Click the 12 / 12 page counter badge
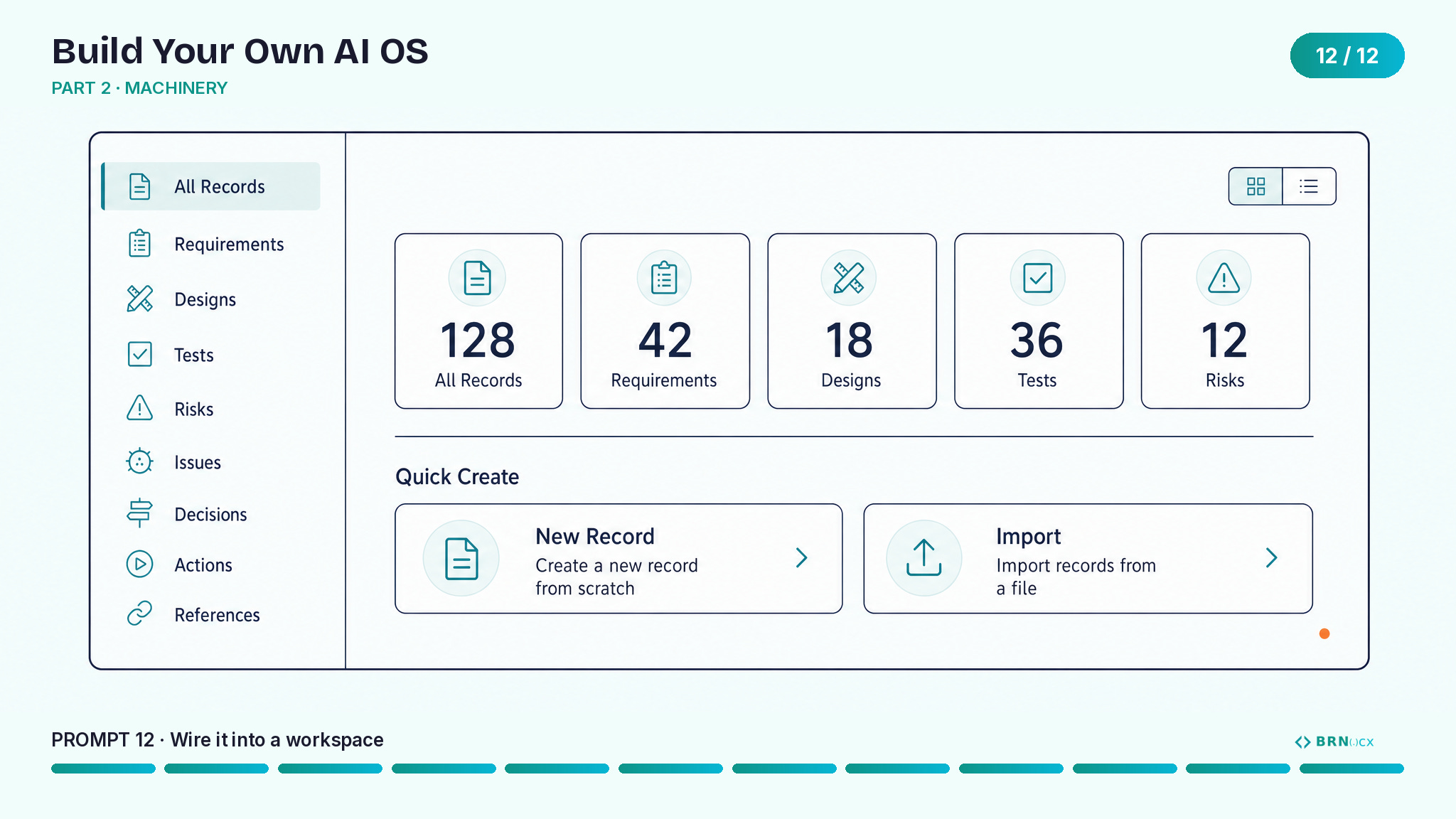1456x819 pixels. [1347, 55]
